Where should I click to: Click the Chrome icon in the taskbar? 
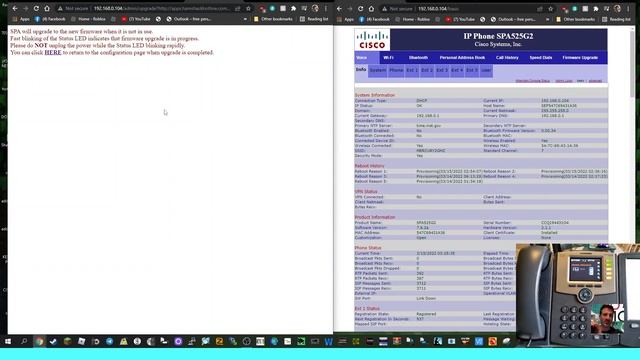click(39, 341)
